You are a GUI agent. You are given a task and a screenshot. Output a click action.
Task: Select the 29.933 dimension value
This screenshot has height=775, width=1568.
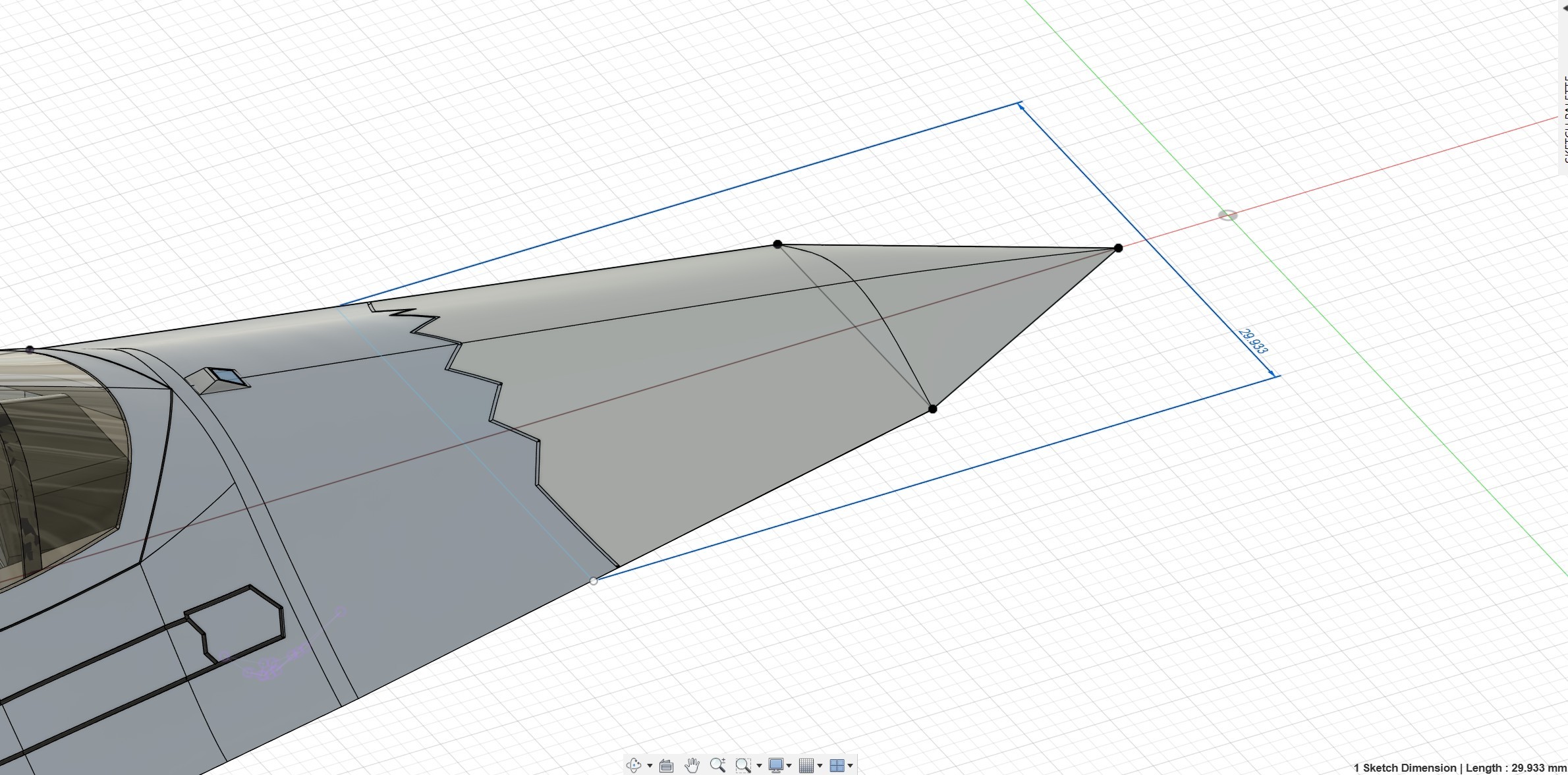(1253, 341)
